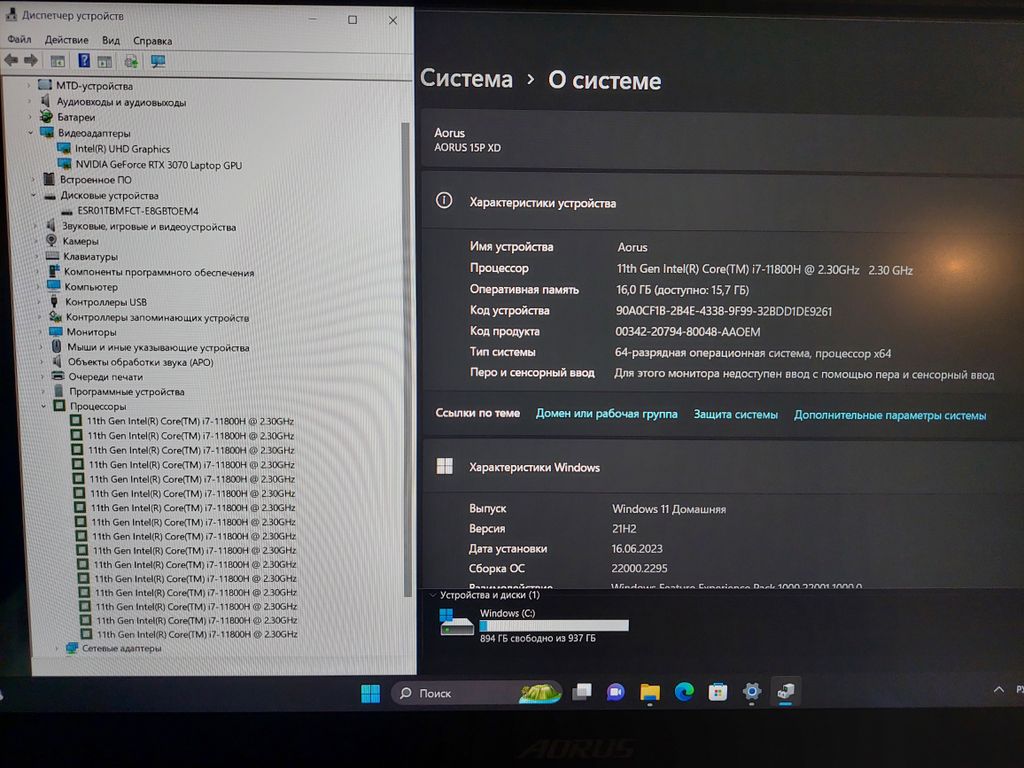This screenshot has height=768, width=1024.
Task: Click the Scan for hardware changes monitor icon
Action: [158, 61]
